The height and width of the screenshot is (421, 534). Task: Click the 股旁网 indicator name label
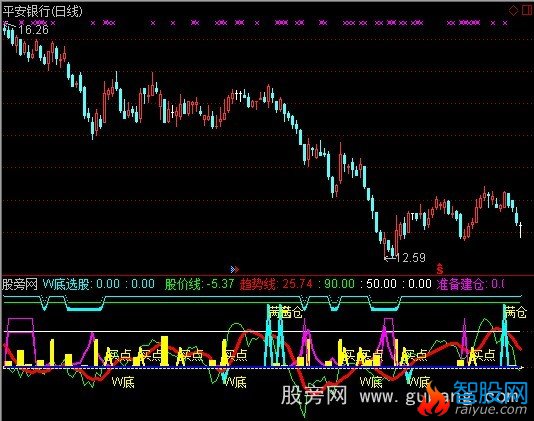pyautogui.click(x=20, y=284)
